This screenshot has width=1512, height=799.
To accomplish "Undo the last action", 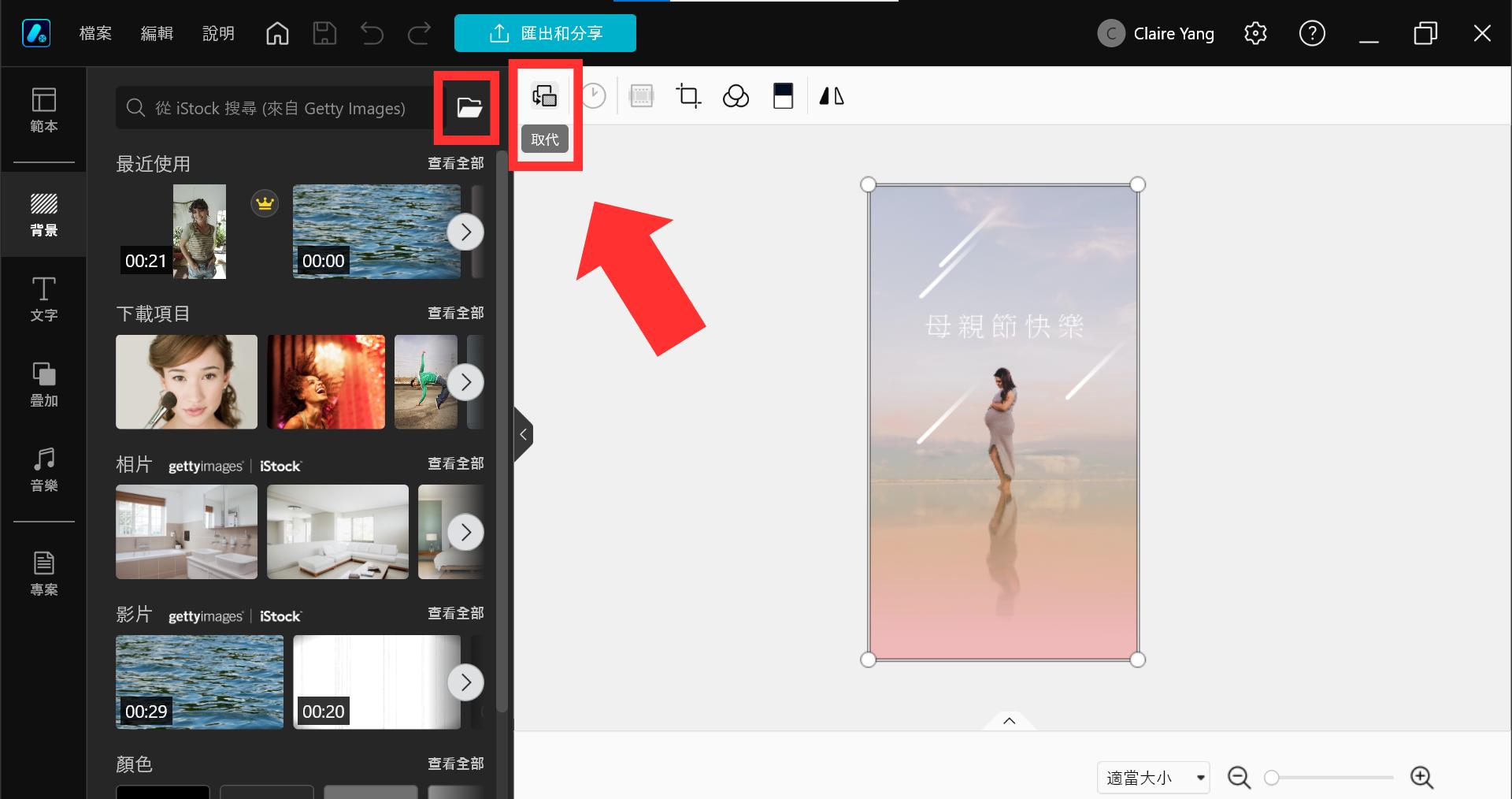I will 372,33.
